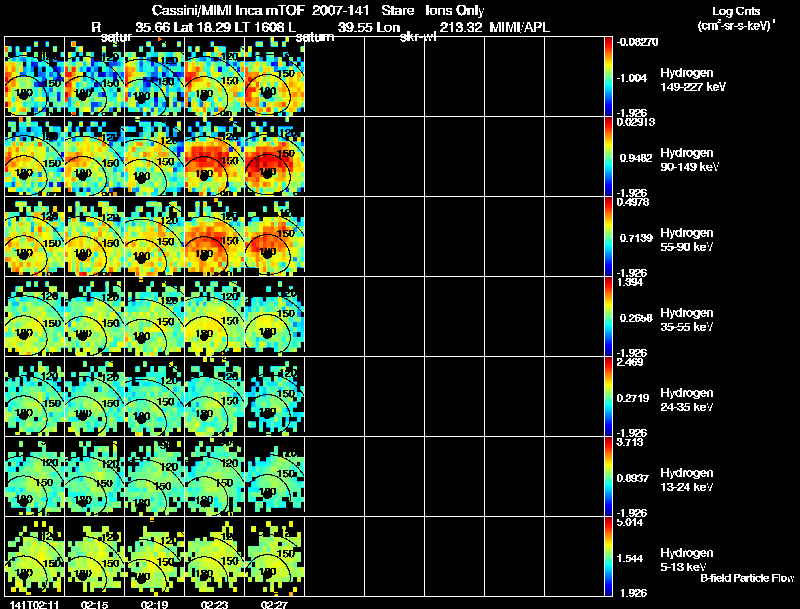This screenshot has width=800, height=609.
Task: Click the color bar beside Hydrogen 90-149 keV
Action: point(608,157)
